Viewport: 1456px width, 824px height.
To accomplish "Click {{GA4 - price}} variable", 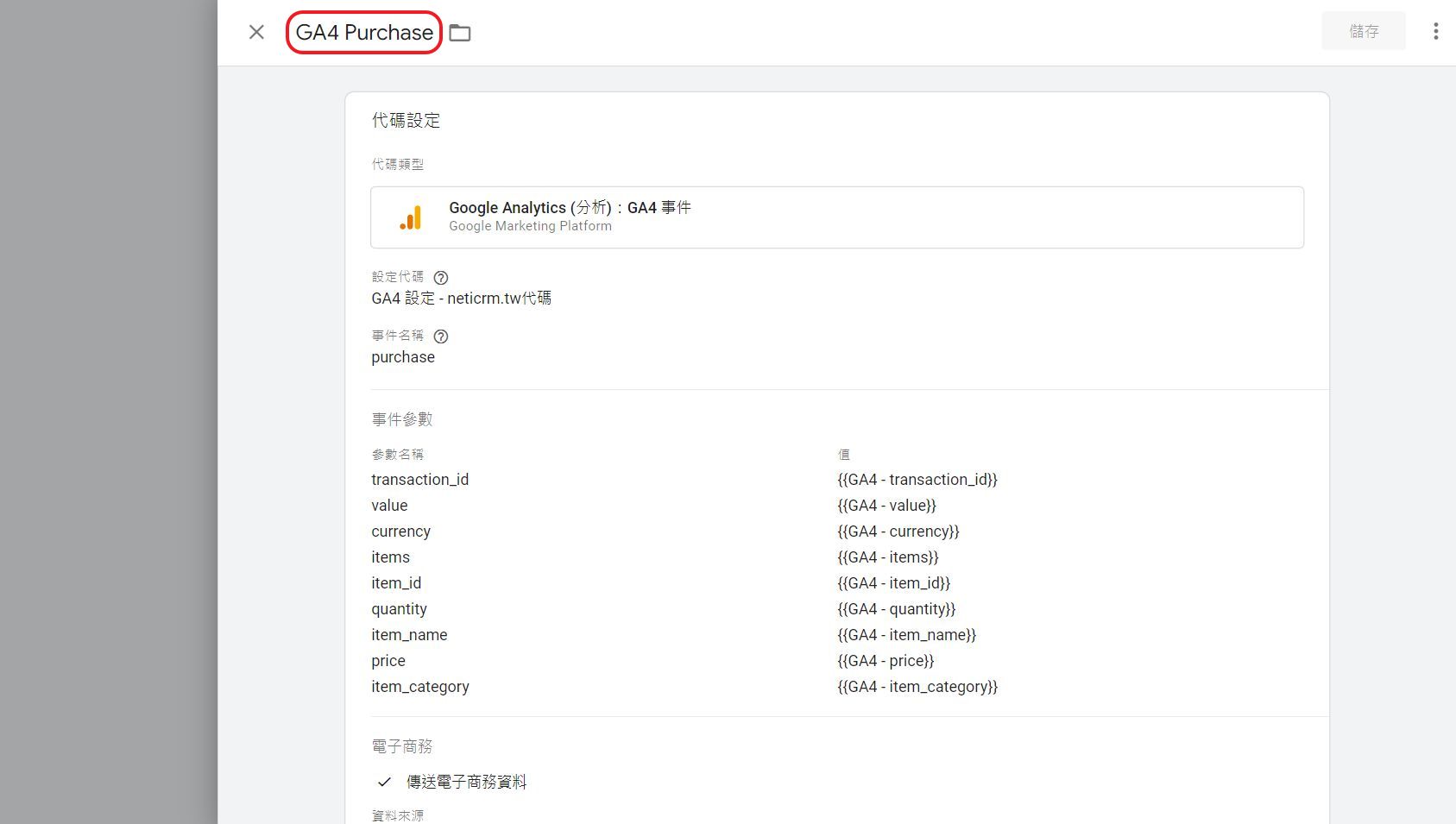I will pyautogui.click(x=886, y=661).
